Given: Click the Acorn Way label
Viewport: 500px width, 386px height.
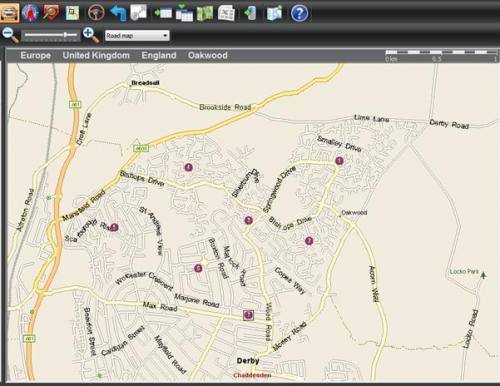Looking at the screenshot, I should click(x=374, y=284).
